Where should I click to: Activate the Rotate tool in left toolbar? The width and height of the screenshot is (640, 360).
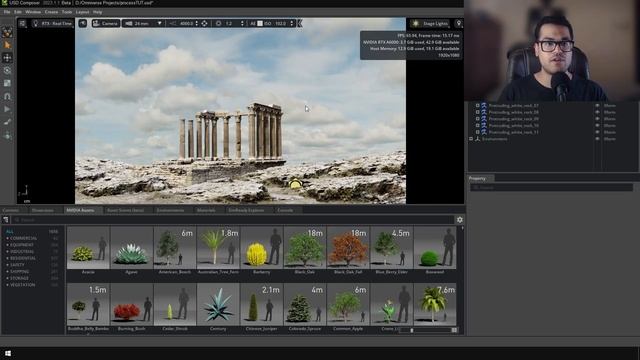pyautogui.click(x=7, y=71)
